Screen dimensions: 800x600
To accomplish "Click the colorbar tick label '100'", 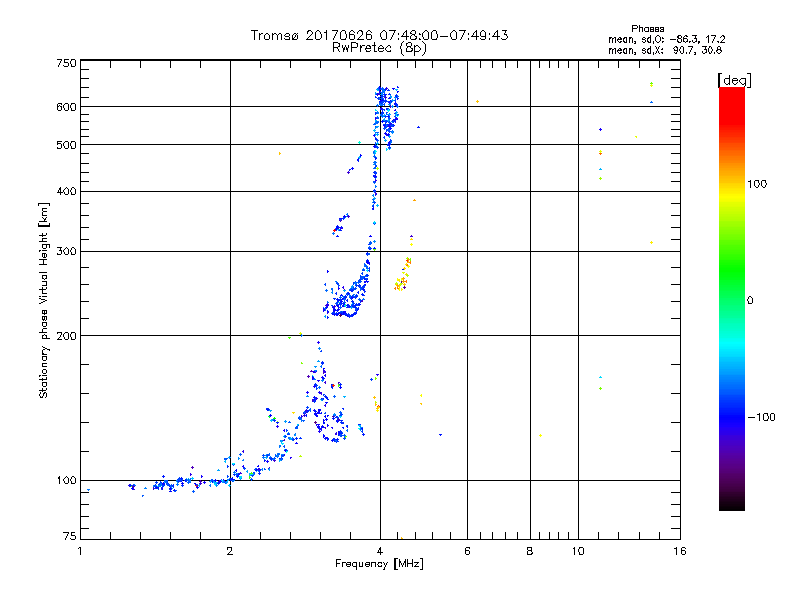I will 757,184.
